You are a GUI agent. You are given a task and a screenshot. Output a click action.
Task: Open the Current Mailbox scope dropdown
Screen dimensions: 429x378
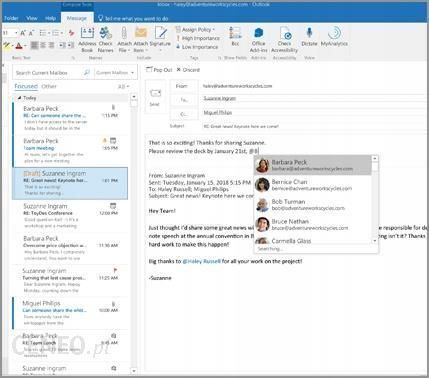[115, 72]
